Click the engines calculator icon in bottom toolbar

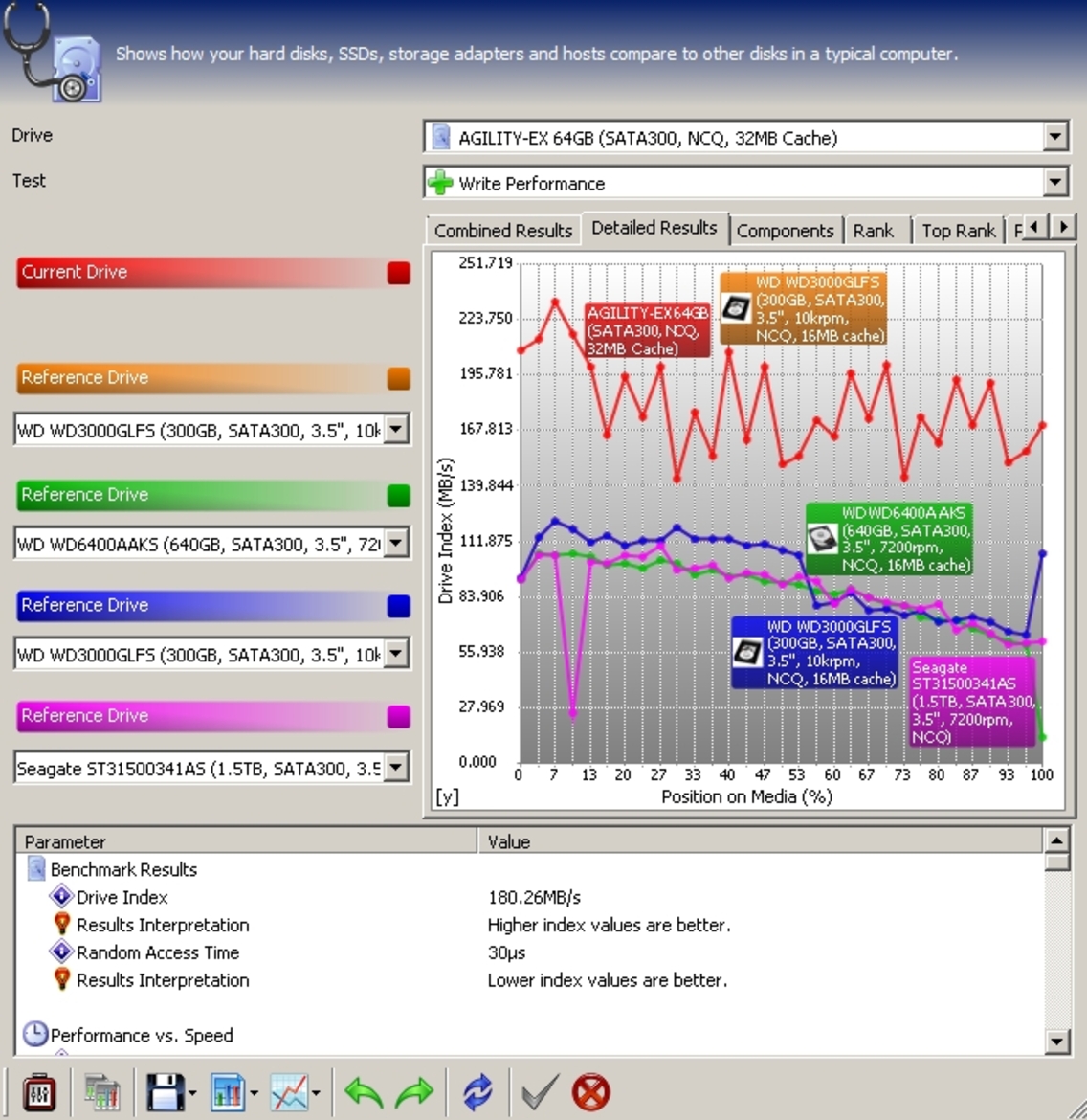click(102, 1093)
